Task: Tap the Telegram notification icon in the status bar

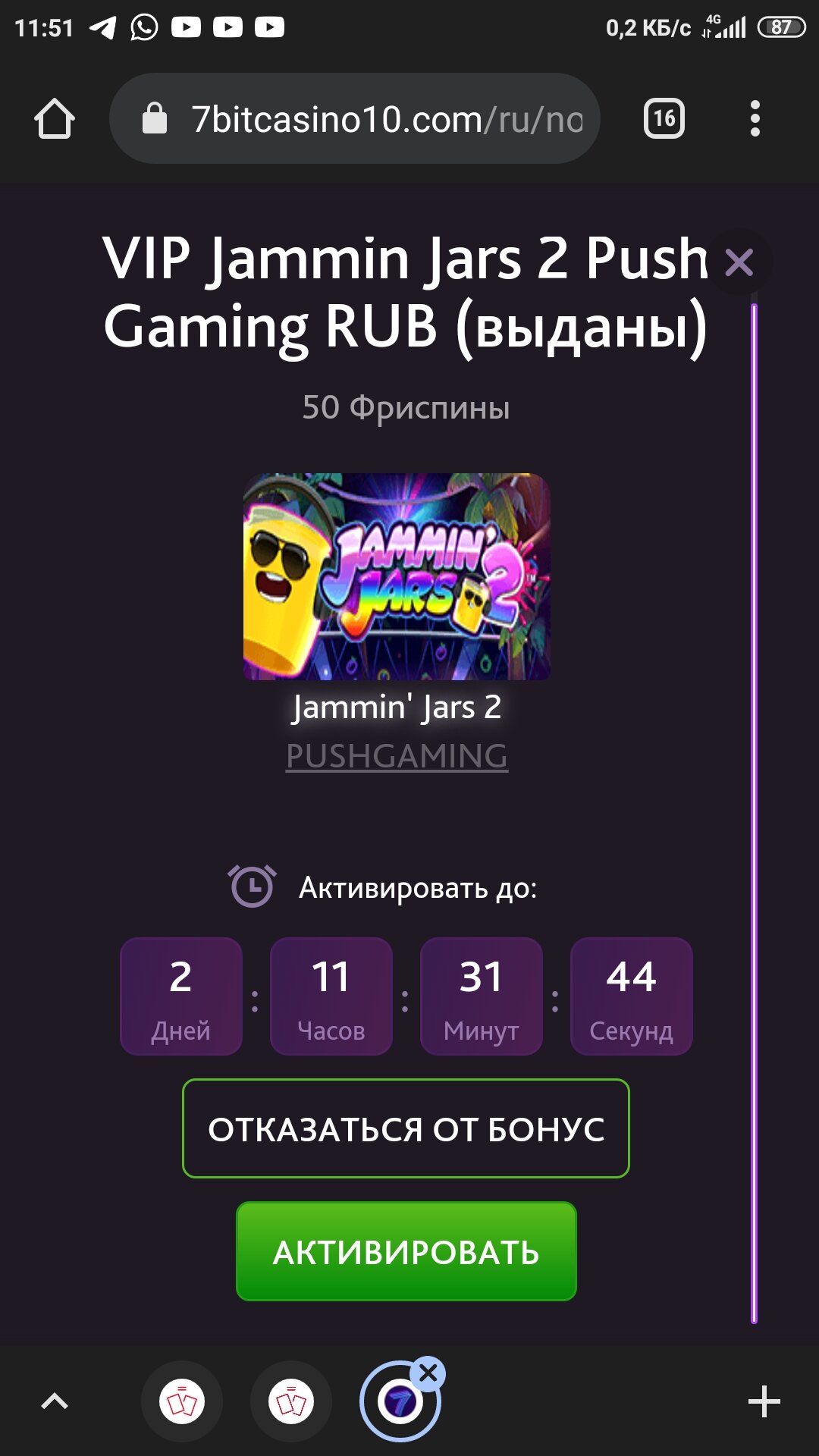Action: (x=102, y=27)
